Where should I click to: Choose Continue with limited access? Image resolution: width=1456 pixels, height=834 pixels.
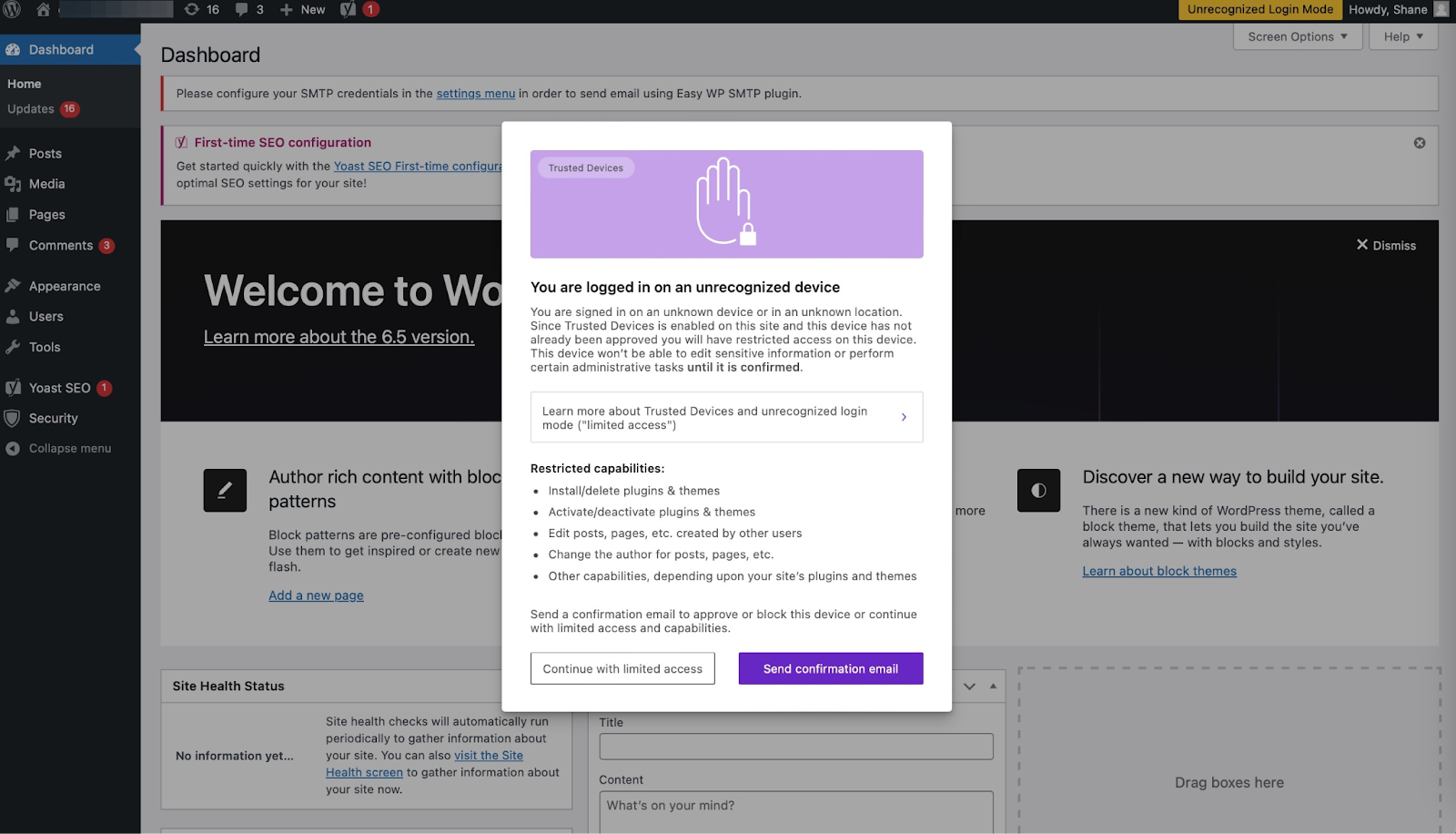[622, 669]
